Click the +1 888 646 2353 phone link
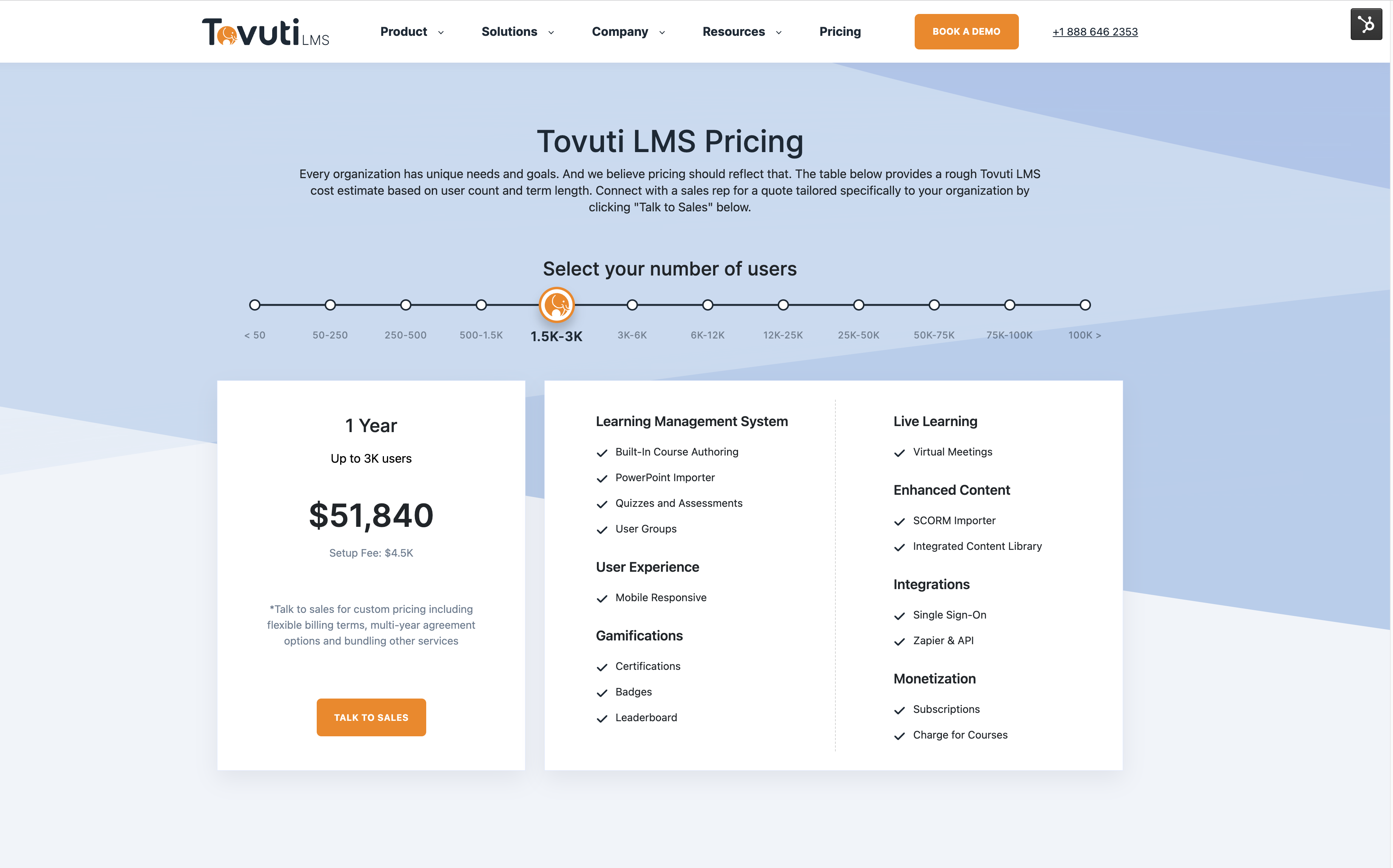The height and width of the screenshot is (868, 1393). click(1095, 31)
